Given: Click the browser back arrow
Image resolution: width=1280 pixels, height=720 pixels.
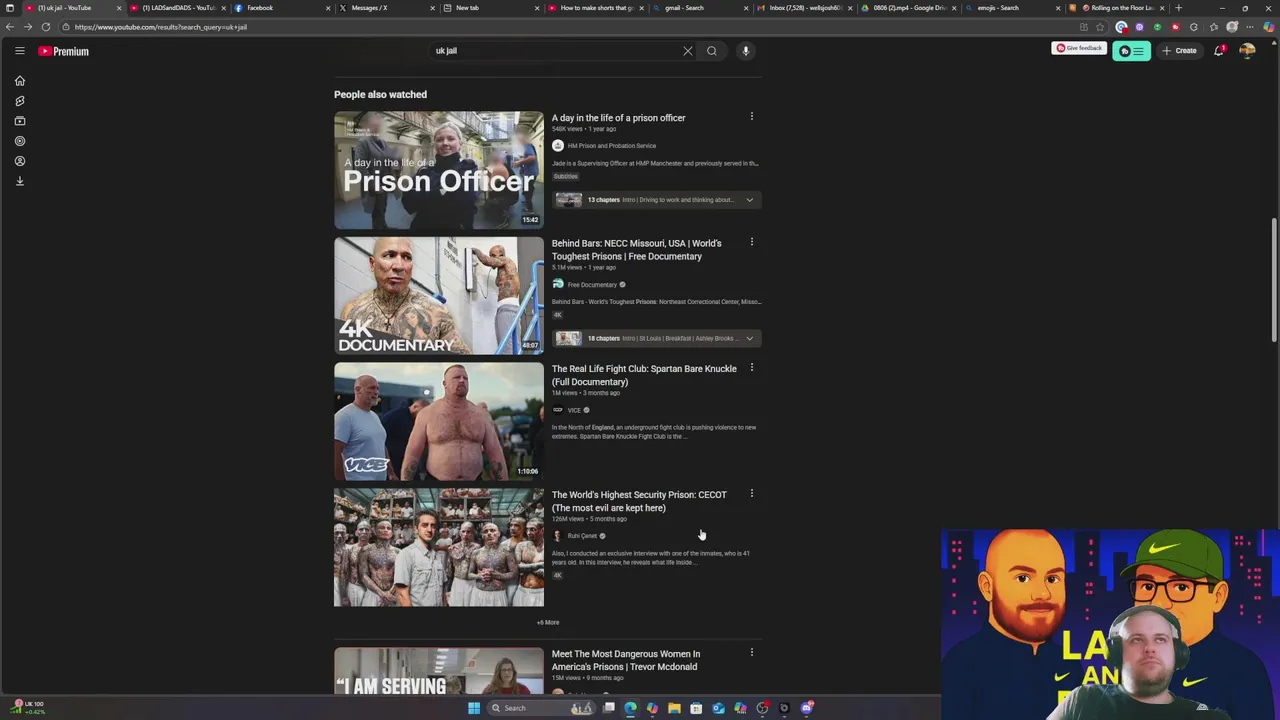Looking at the screenshot, I should click(x=10, y=27).
